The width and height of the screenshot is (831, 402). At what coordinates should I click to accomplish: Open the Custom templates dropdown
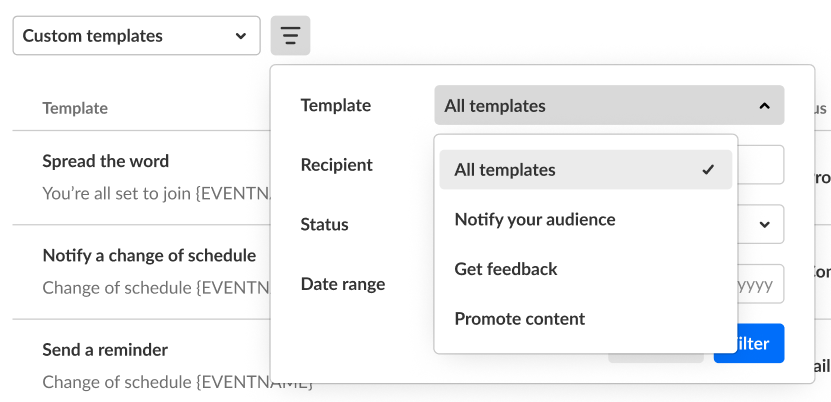(x=136, y=35)
